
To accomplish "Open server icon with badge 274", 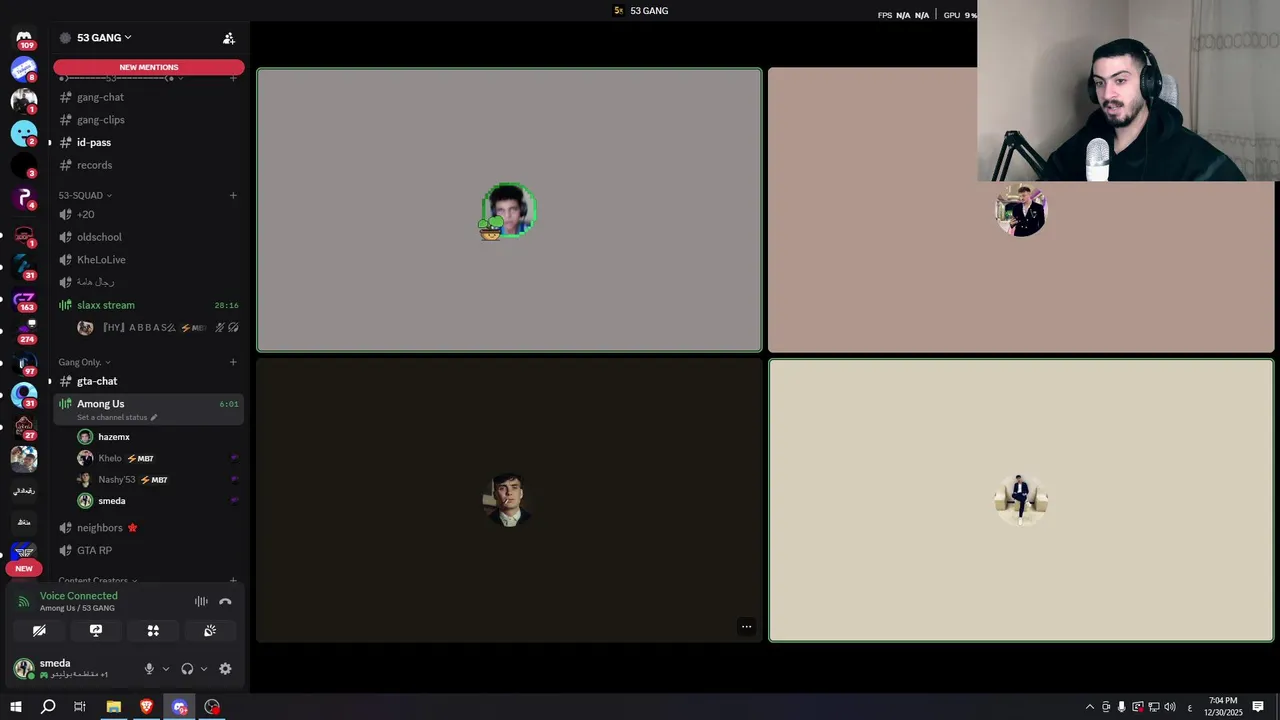I will tap(24, 331).
